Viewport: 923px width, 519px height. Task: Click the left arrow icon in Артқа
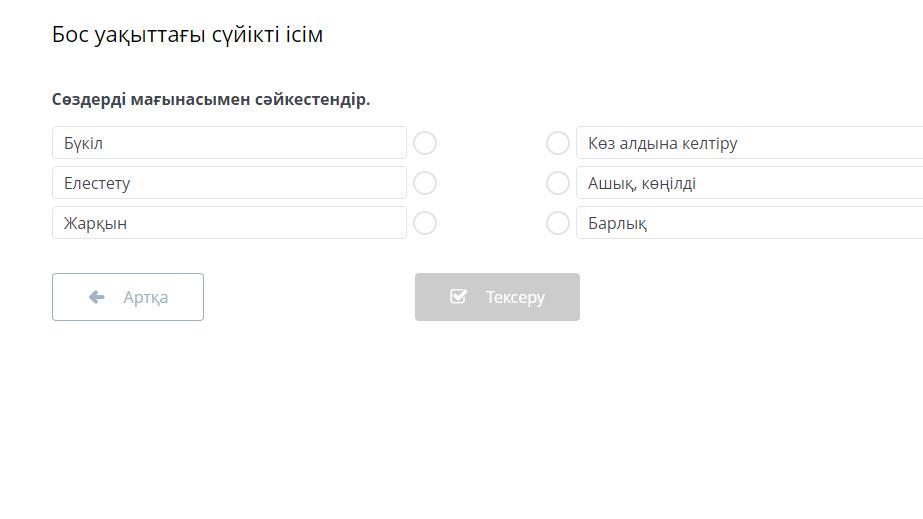pos(97,297)
